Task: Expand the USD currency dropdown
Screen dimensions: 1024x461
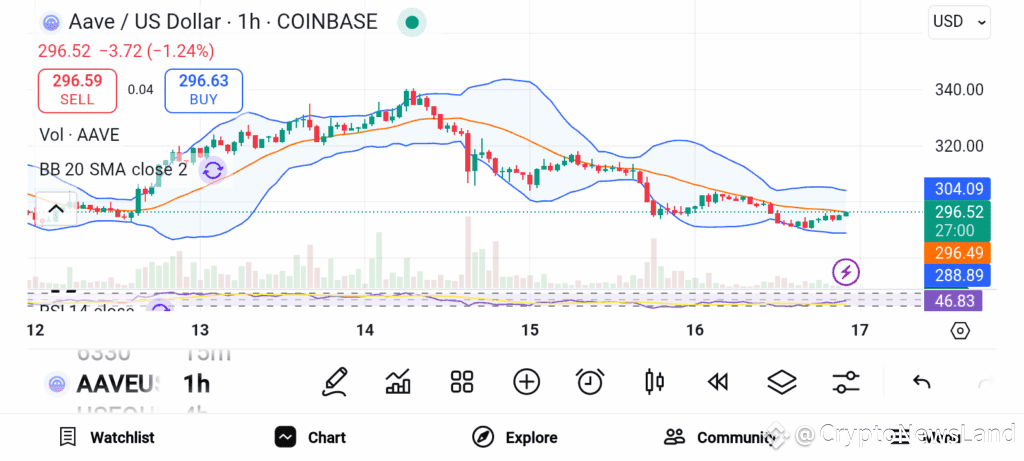Action: tap(959, 22)
